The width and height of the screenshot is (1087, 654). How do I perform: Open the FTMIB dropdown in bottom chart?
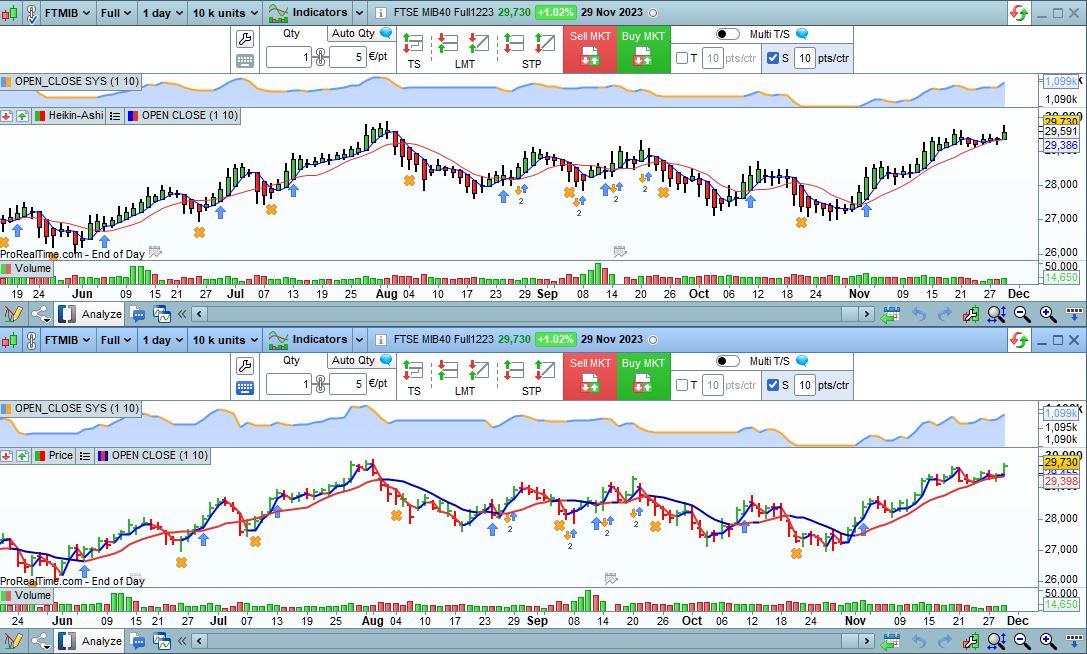click(67, 340)
